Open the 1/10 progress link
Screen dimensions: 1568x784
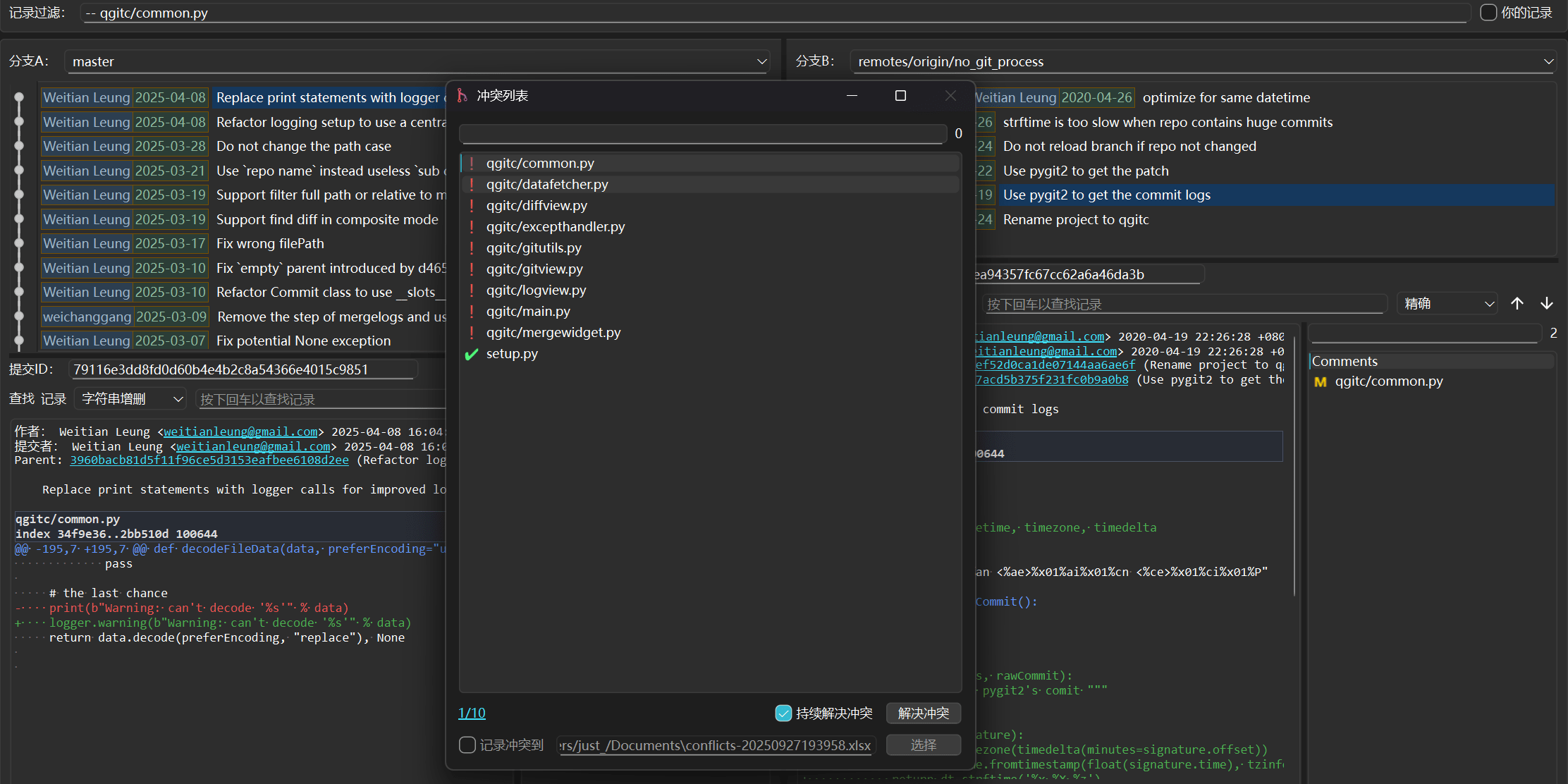pos(471,713)
